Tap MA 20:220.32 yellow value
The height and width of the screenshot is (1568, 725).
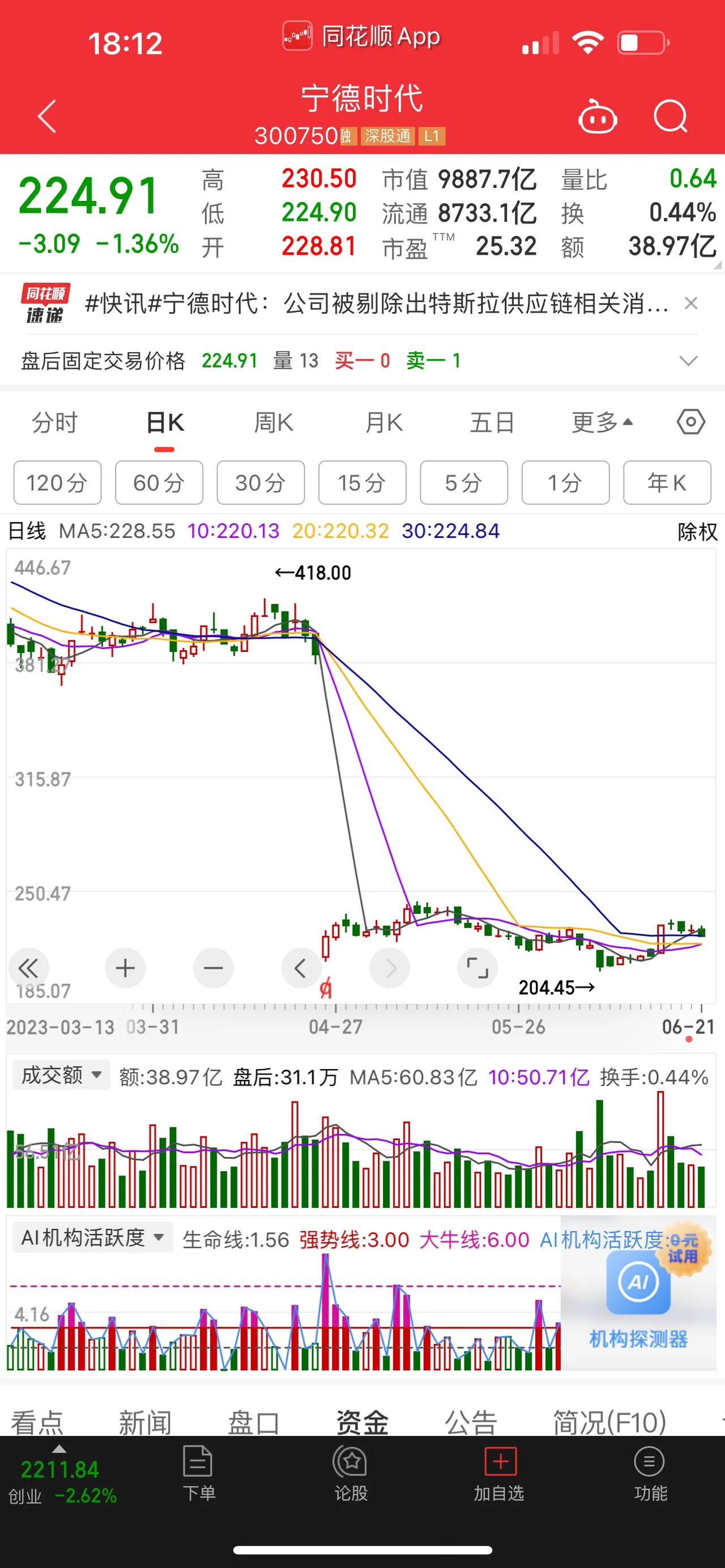click(x=340, y=531)
